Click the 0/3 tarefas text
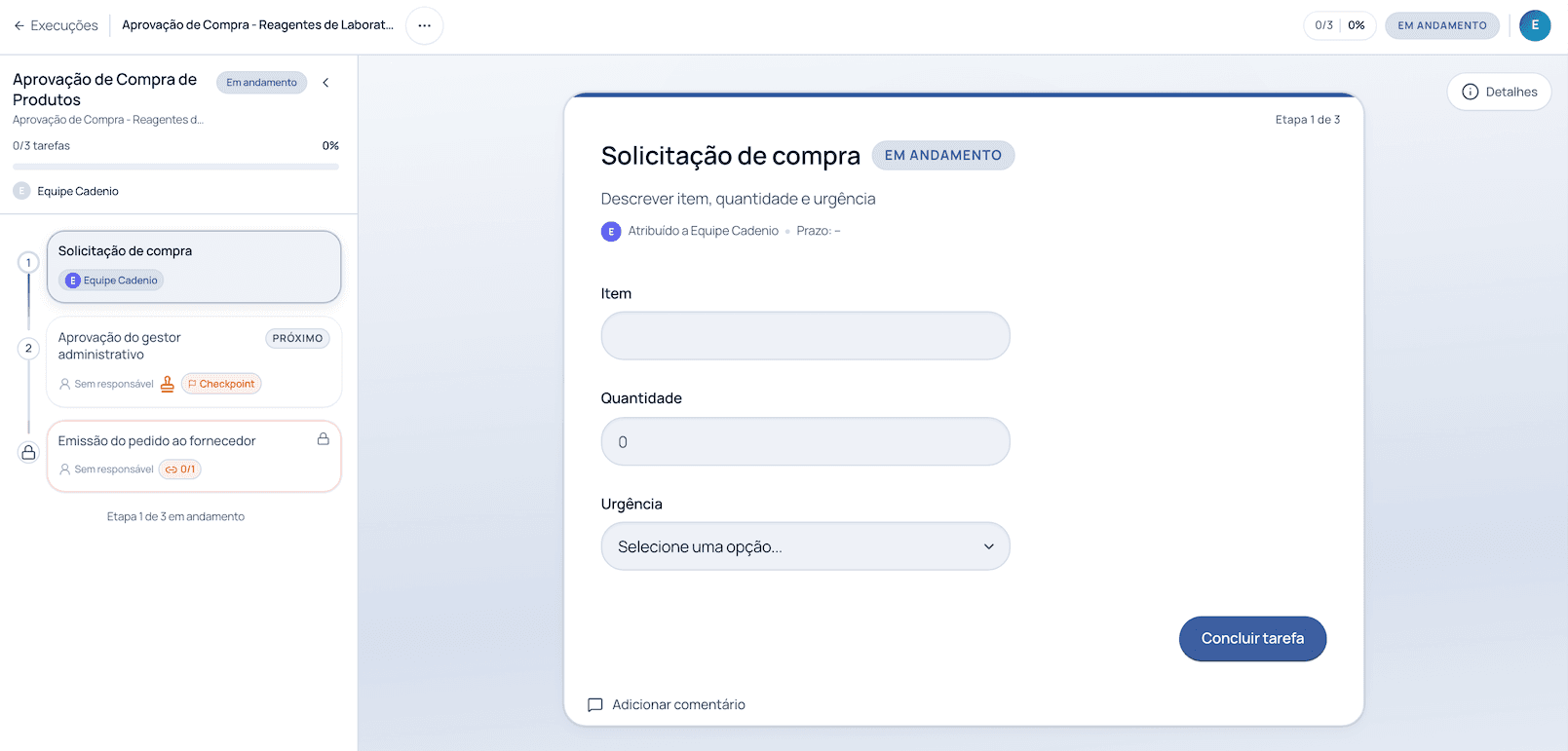 [x=41, y=146]
